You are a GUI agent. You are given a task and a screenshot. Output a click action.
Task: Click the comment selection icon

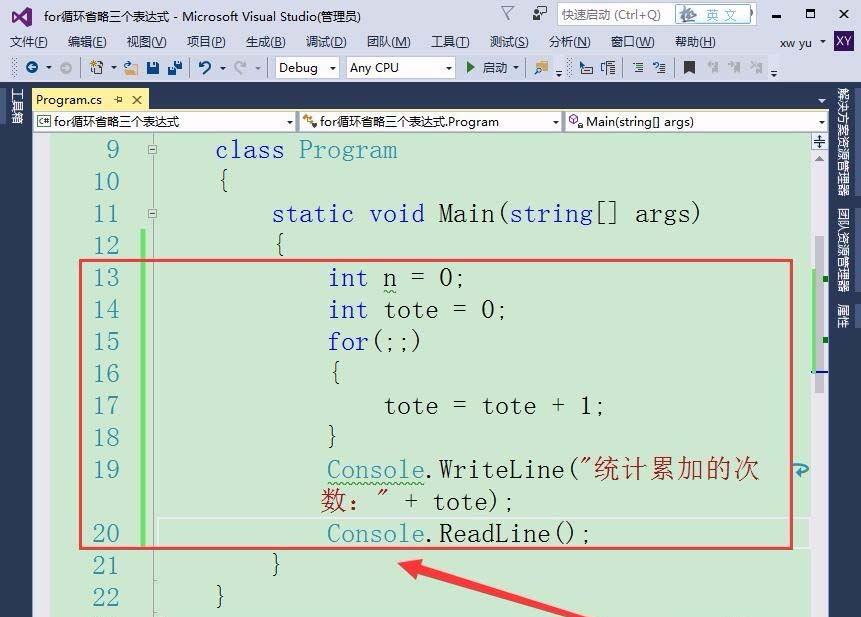coord(659,68)
